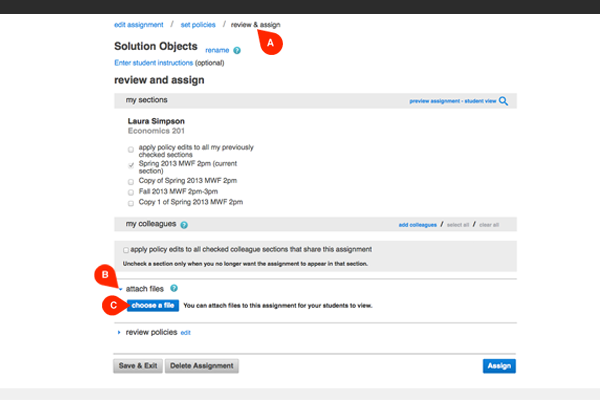
Task: Click the blue Assign button
Action: (499, 366)
